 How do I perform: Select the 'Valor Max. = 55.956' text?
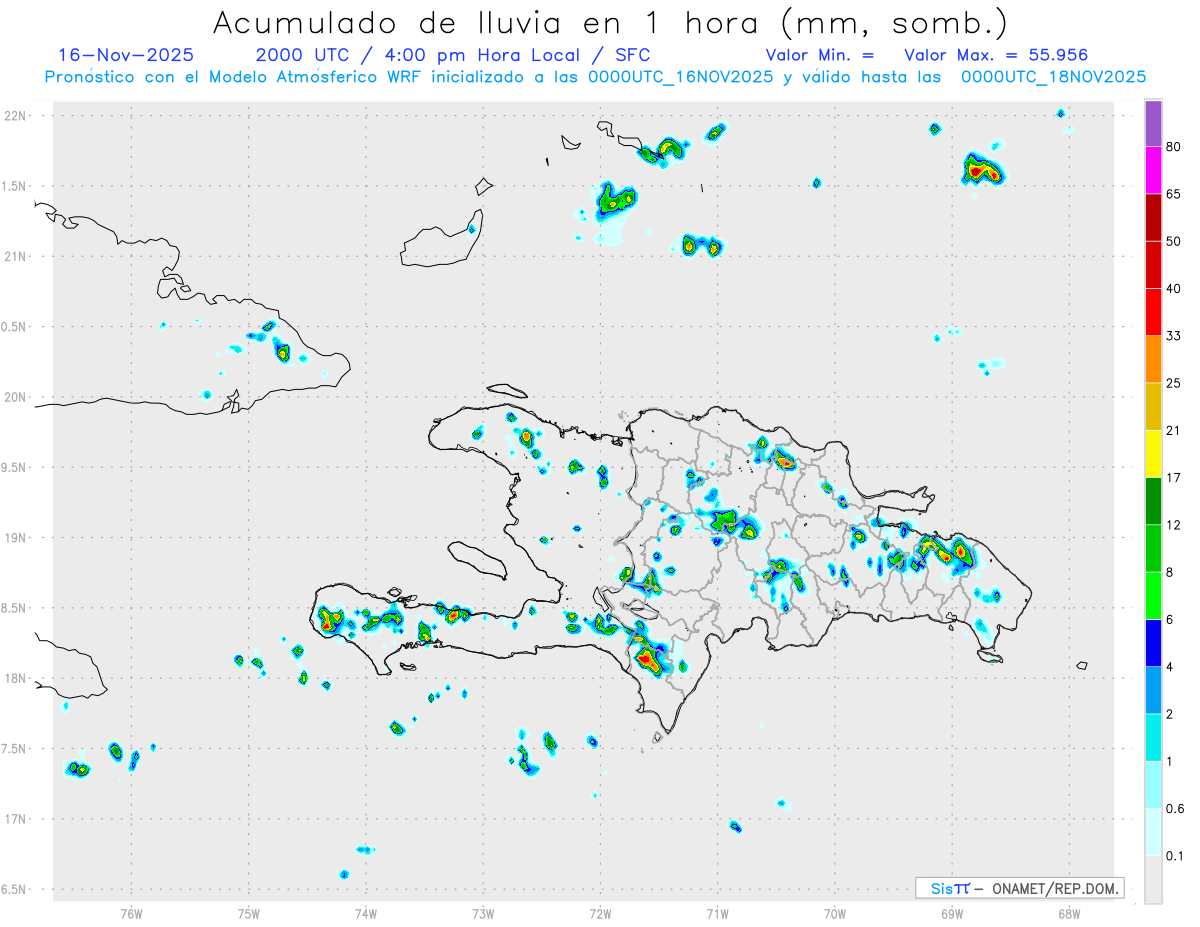tap(996, 55)
